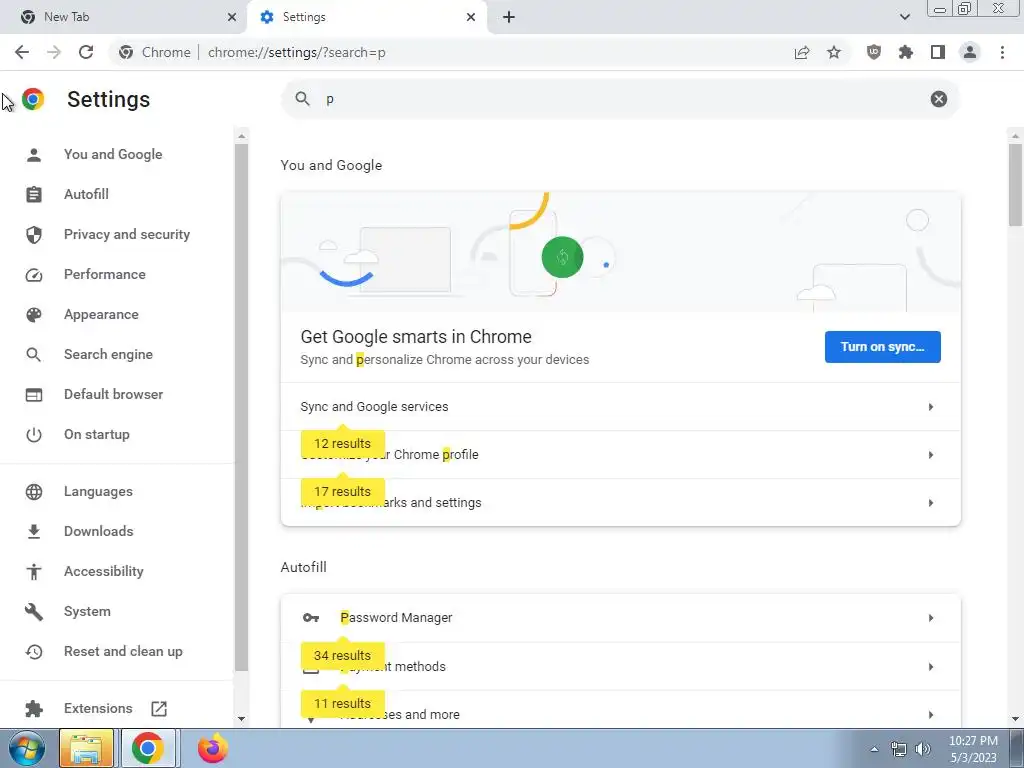
Task: Reload the Settings page
Action: pos(86,52)
